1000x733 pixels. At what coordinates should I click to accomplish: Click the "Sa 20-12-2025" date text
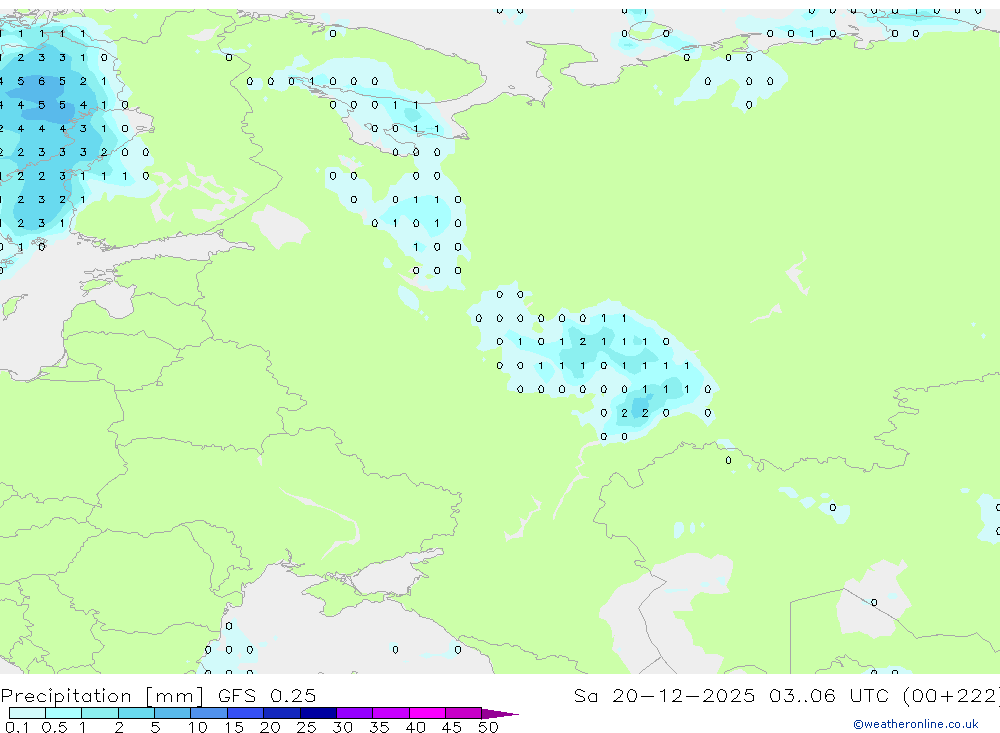pos(664,695)
